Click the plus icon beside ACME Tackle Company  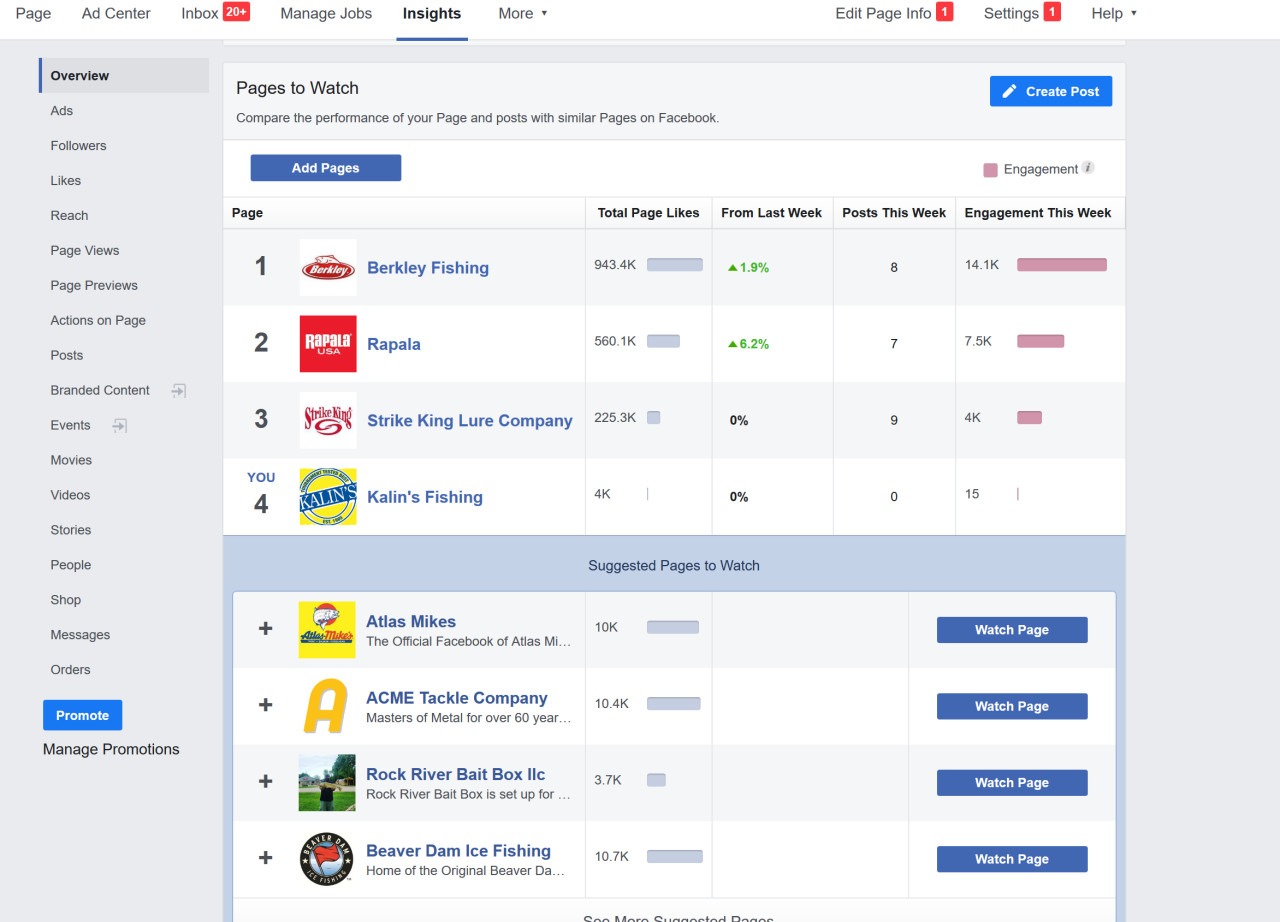coord(265,705)
